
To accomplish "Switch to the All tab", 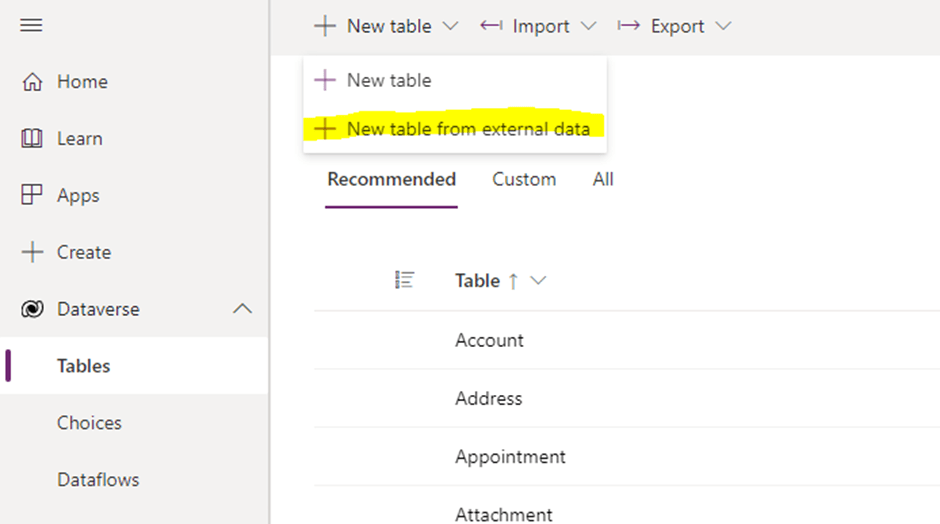I will point(603,180).
